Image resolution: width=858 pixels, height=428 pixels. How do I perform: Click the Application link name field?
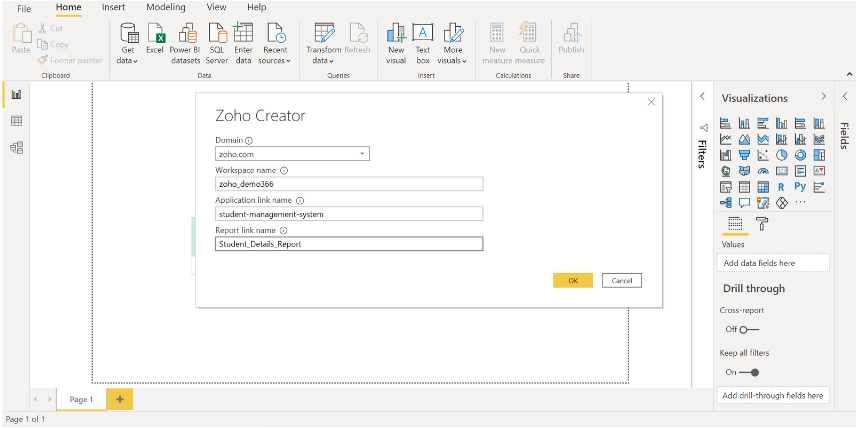click(x=349, y=214)
